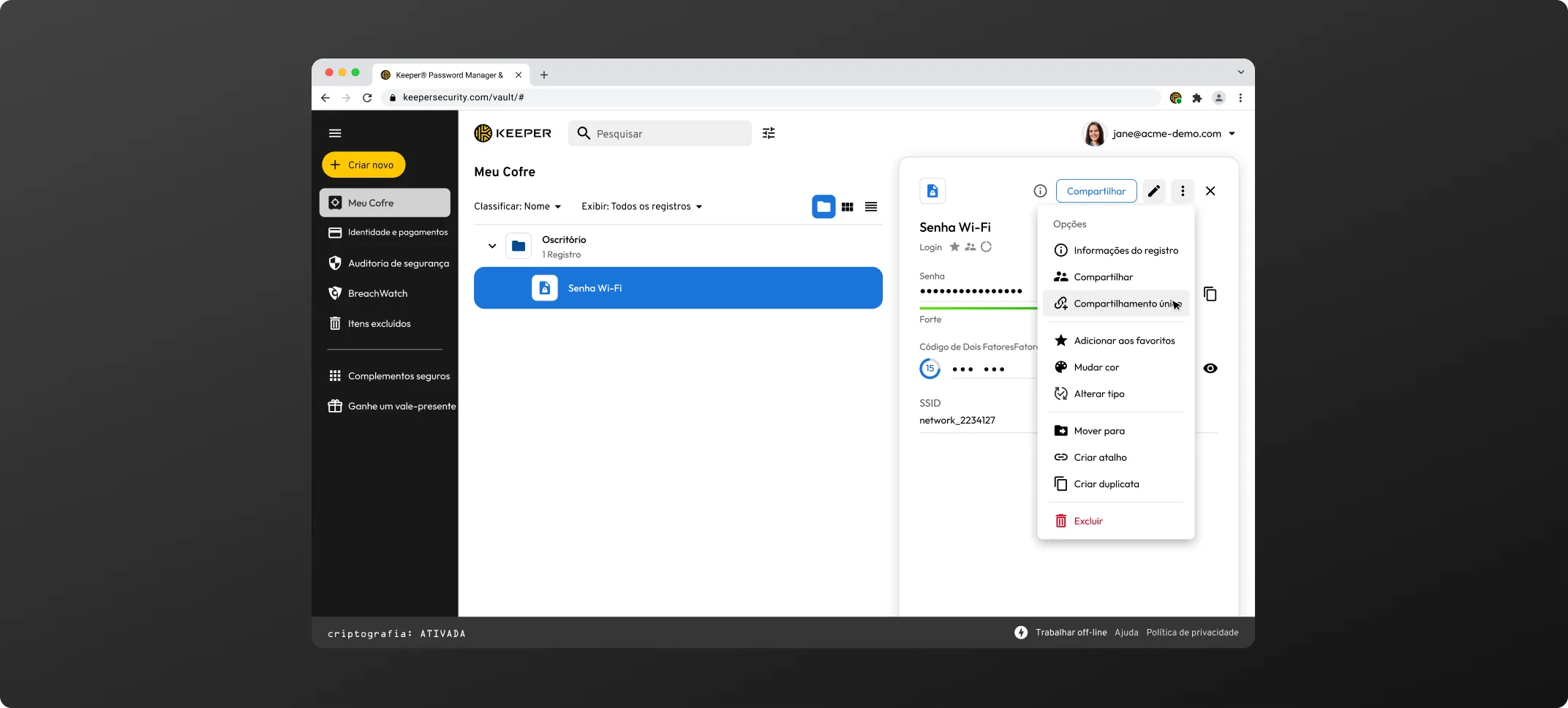Close the record detail panel
Viewport: 1568px width, 708px height.
click(x=1210, y=191)
